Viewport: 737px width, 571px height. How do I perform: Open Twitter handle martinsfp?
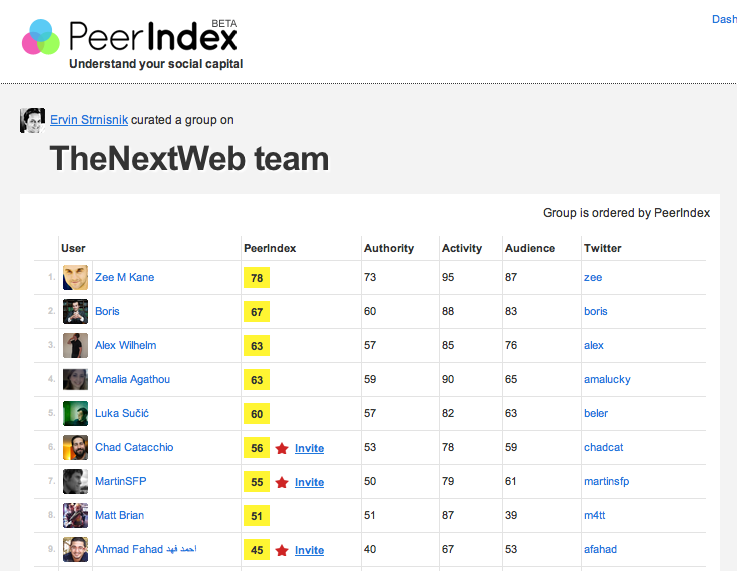pos(606,481)
